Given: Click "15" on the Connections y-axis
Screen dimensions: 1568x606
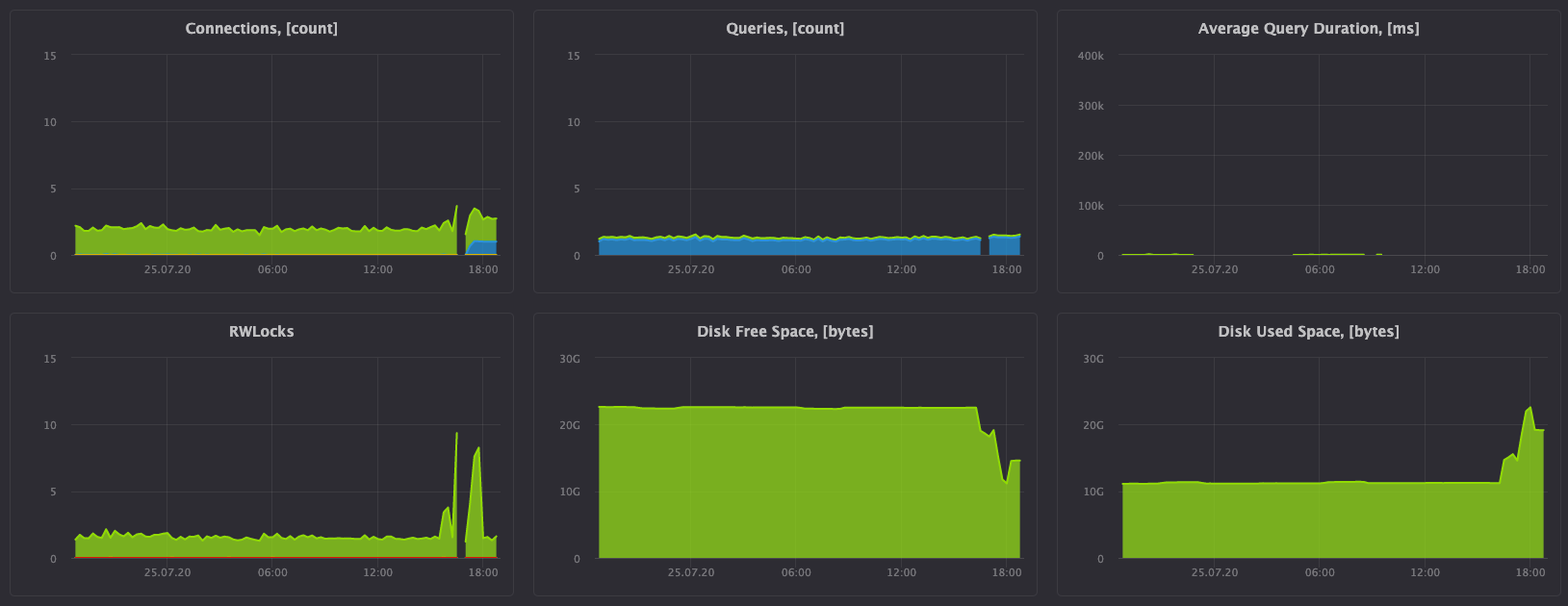Looking at the screenshot, I should [50, 56].
